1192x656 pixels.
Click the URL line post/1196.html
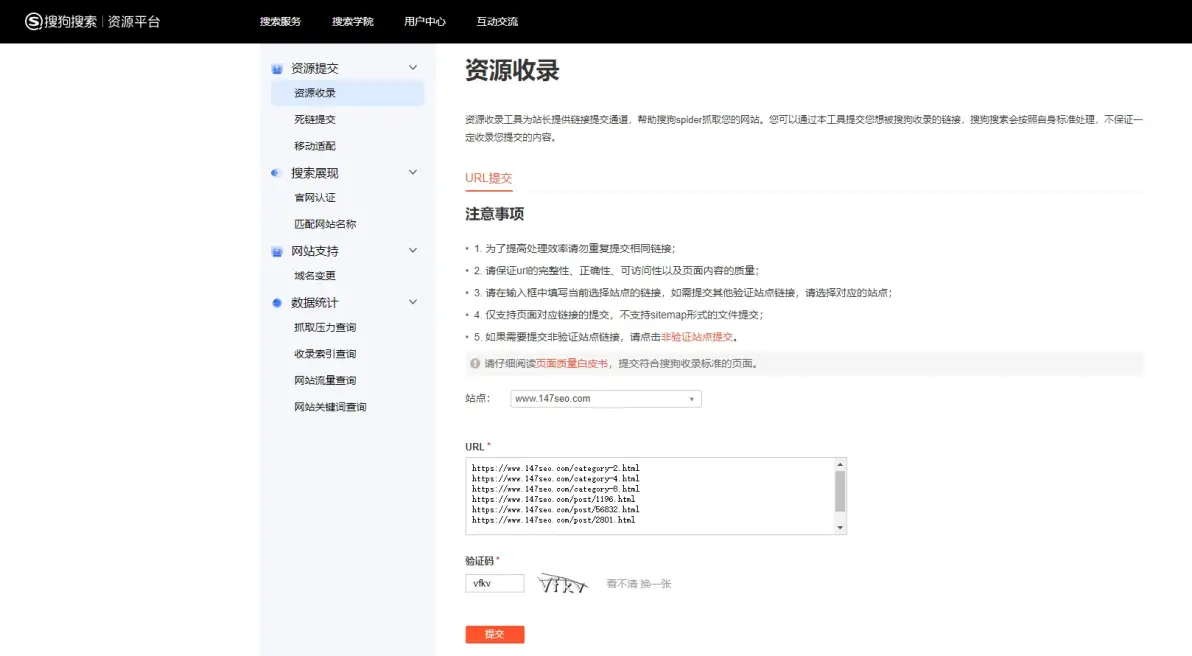(553, 499)
